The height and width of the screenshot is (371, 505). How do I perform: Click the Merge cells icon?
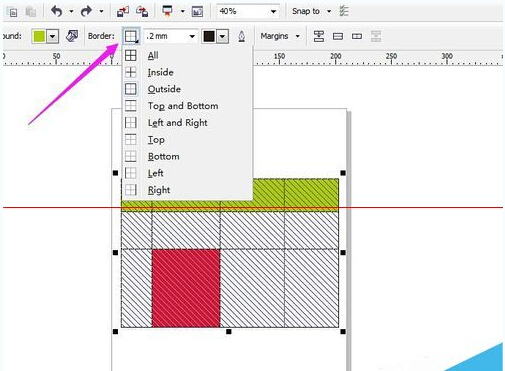(319, 36)
